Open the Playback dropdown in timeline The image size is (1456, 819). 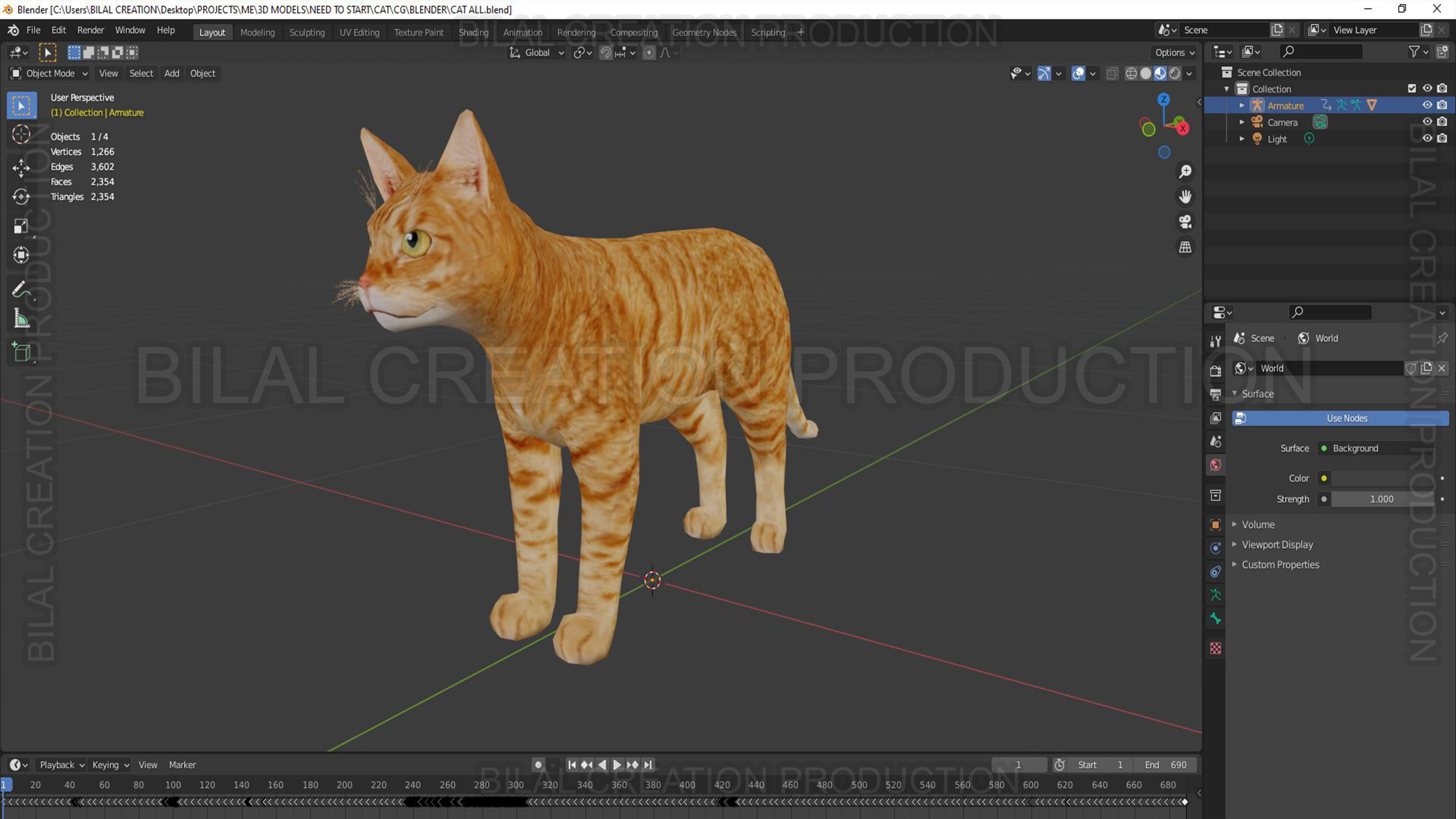pos(61,764)
